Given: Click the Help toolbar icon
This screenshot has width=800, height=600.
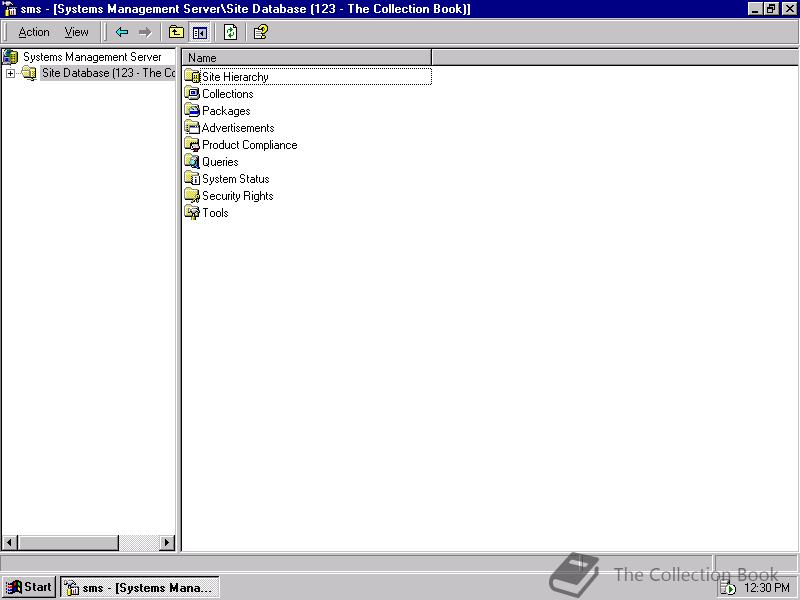Looking at the screenshot, I should (261, 32).
